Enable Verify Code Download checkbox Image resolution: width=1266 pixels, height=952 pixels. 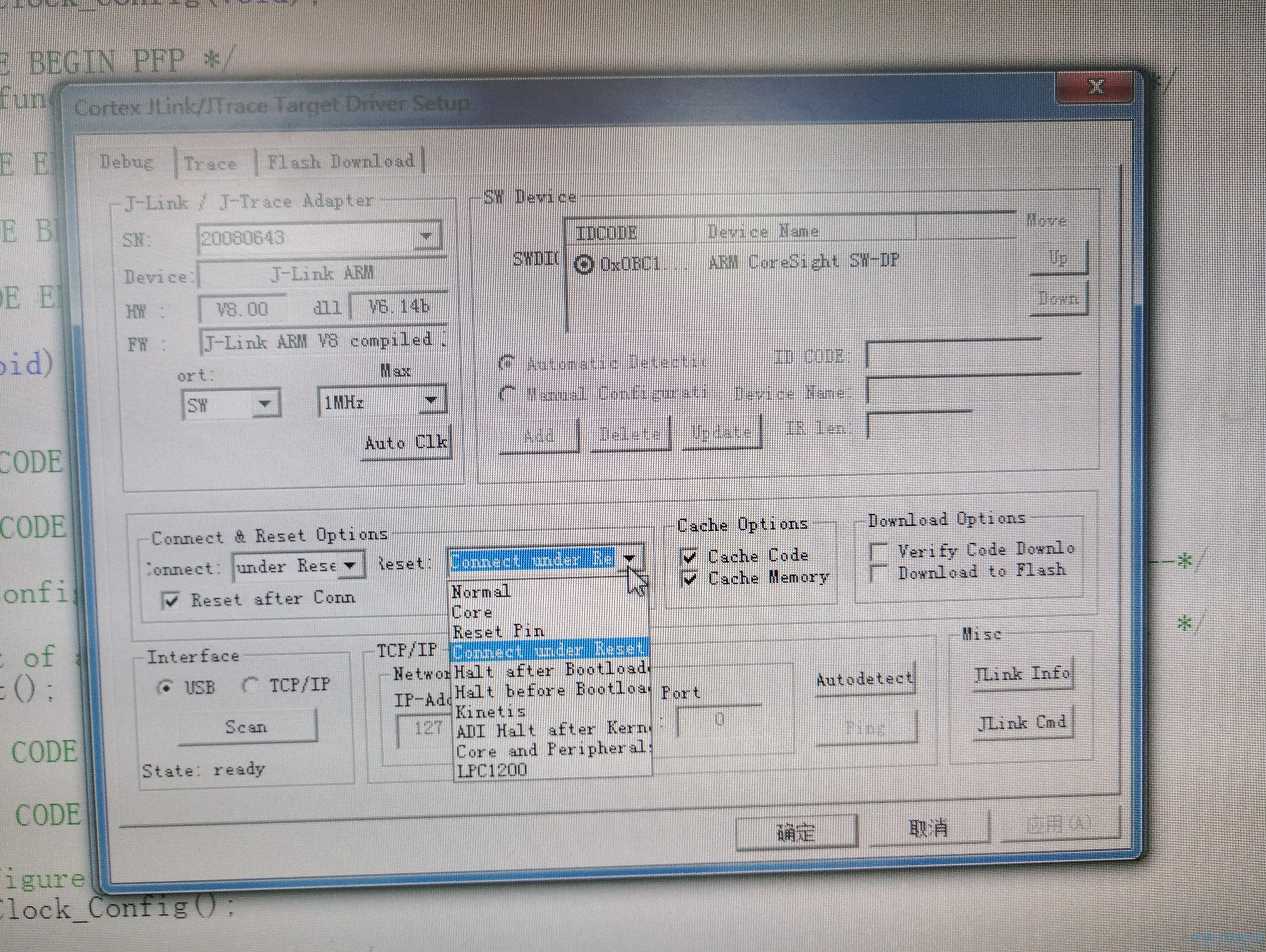tap(878, 552)
